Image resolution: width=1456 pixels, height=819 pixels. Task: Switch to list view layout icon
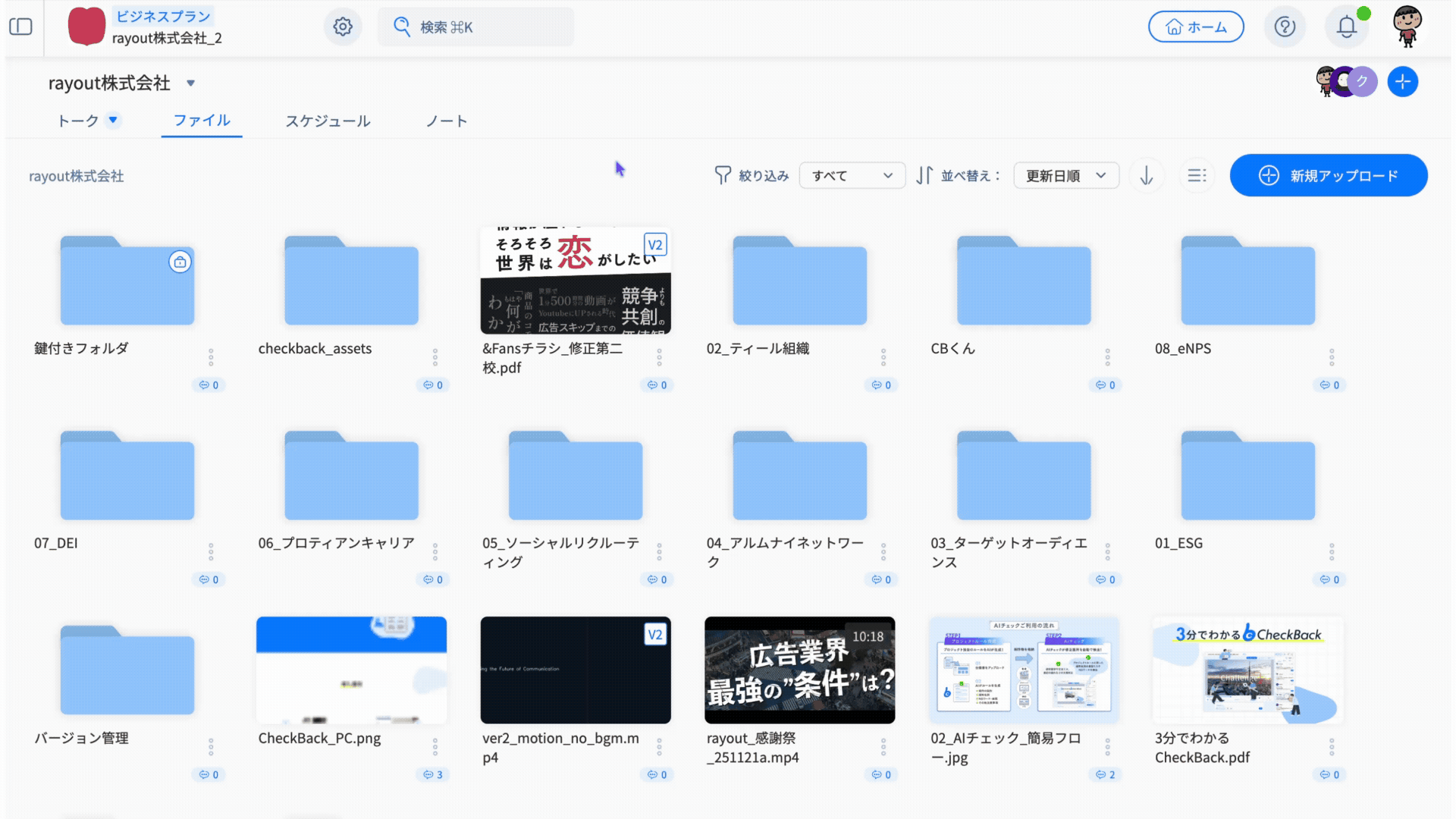click(x=1197, y=176)
